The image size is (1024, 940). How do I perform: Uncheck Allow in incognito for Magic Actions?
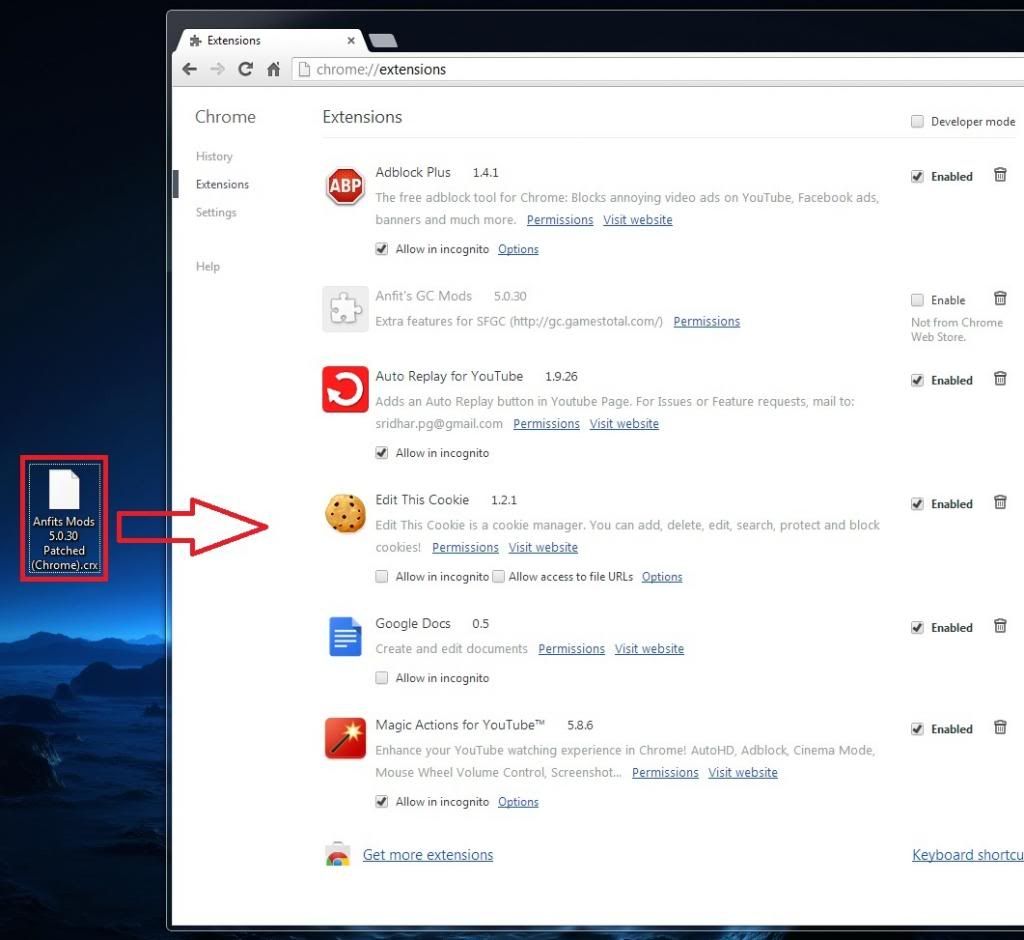click(381, 802)
